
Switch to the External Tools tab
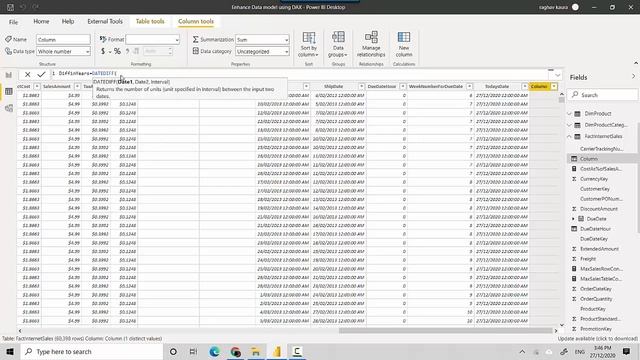[x=105, y=21]
